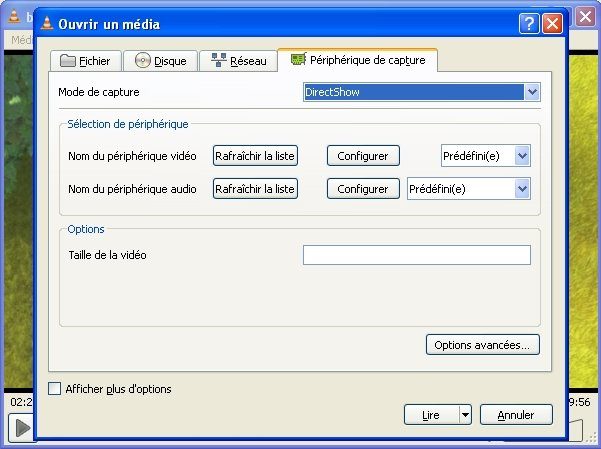Screen dimensions: 601x449
Task: Switch to the Réseau tab
Action: pos(238,61)
